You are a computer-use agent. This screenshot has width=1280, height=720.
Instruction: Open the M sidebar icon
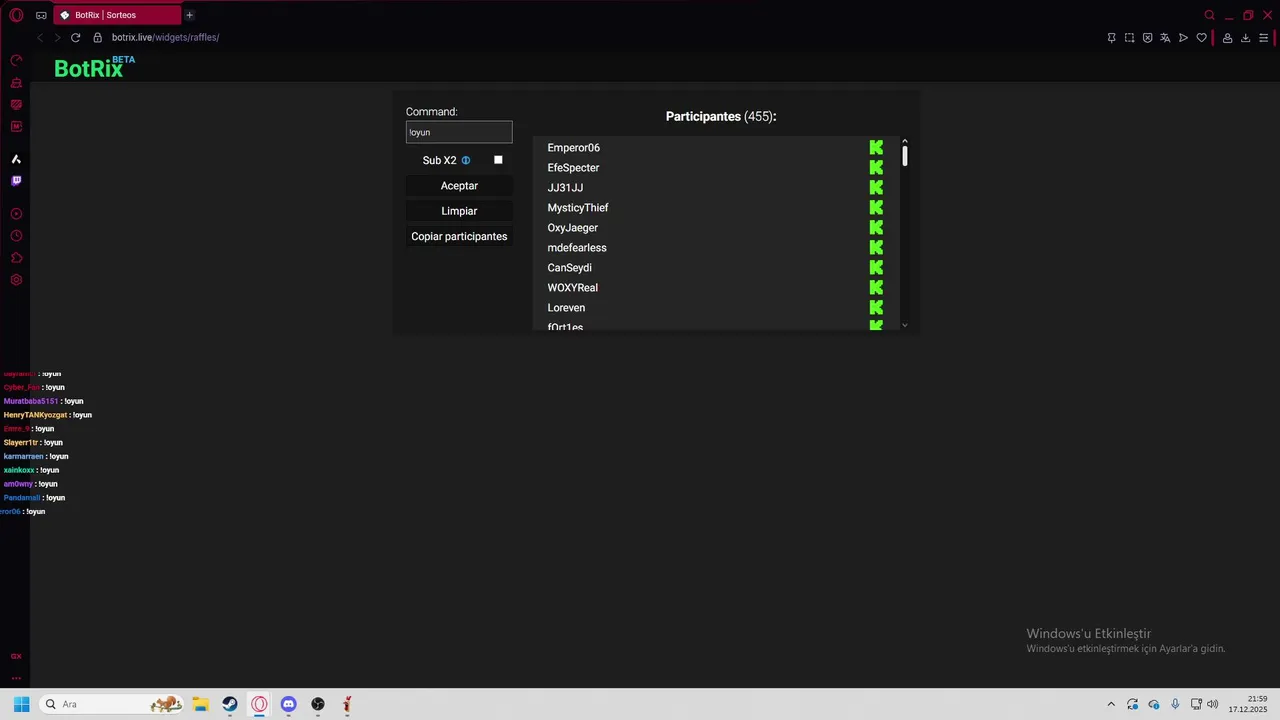(16, 126)
